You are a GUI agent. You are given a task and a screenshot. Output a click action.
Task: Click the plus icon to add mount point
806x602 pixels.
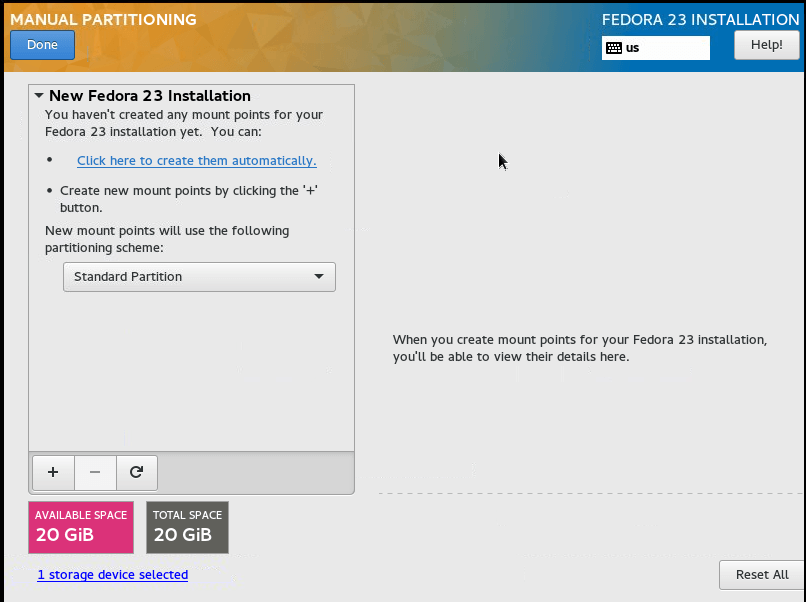tap(53, 472)
